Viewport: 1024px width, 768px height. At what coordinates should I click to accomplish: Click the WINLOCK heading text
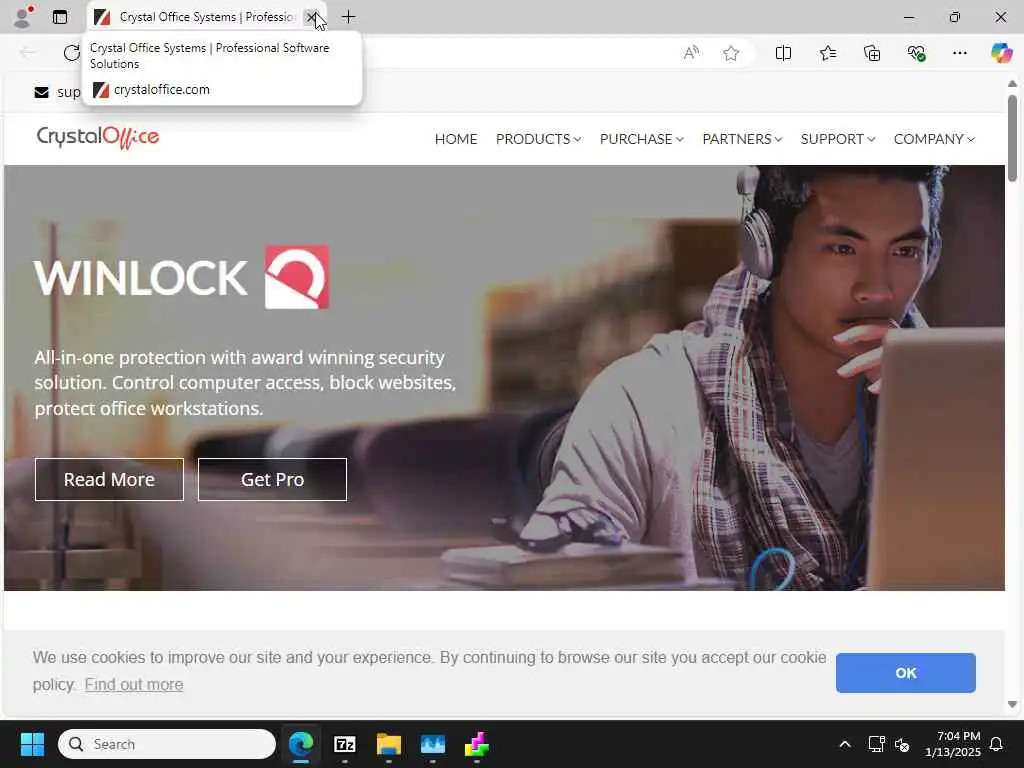pos(140,278)
